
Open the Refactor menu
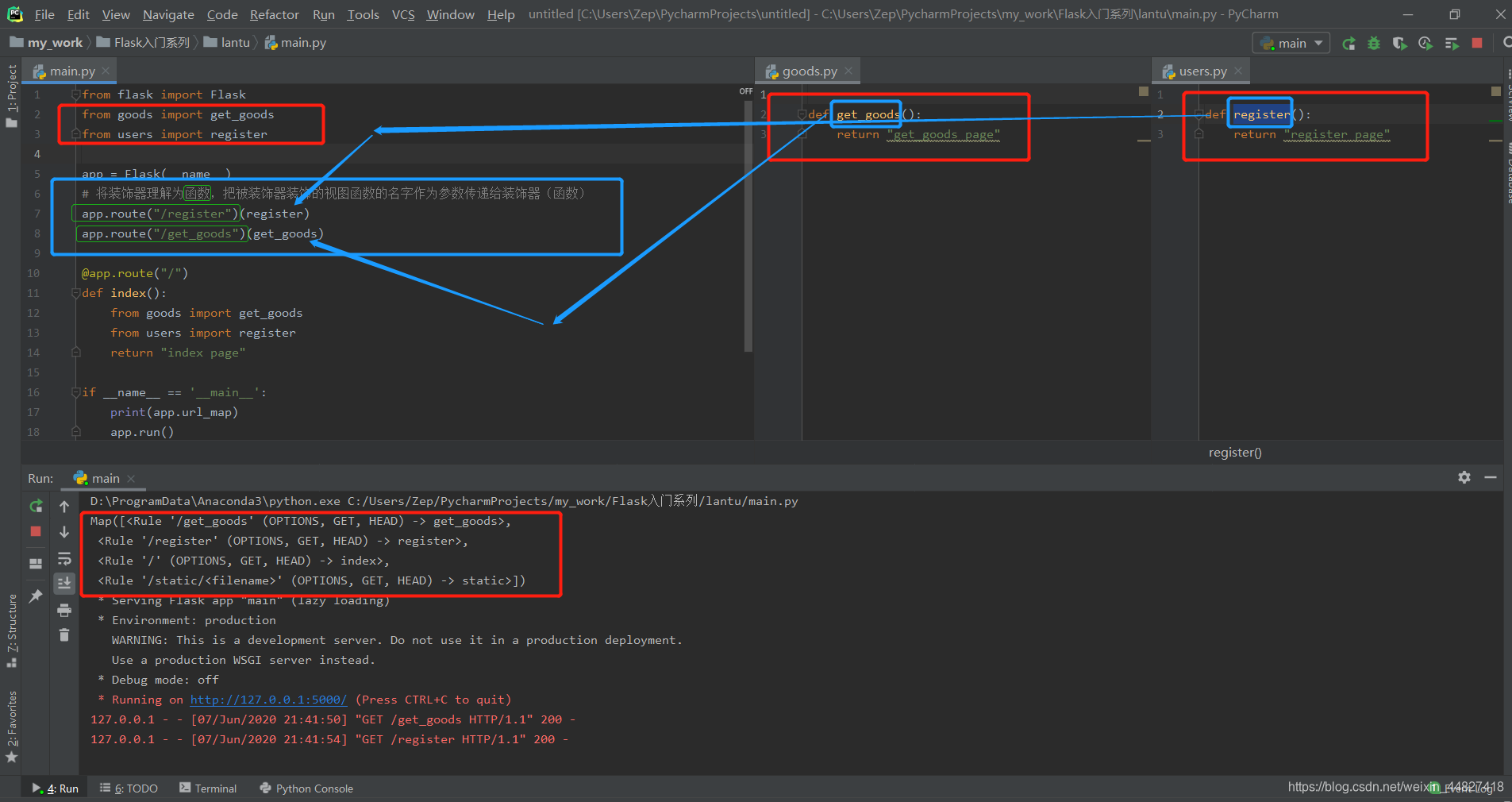(x=274, y=14)
